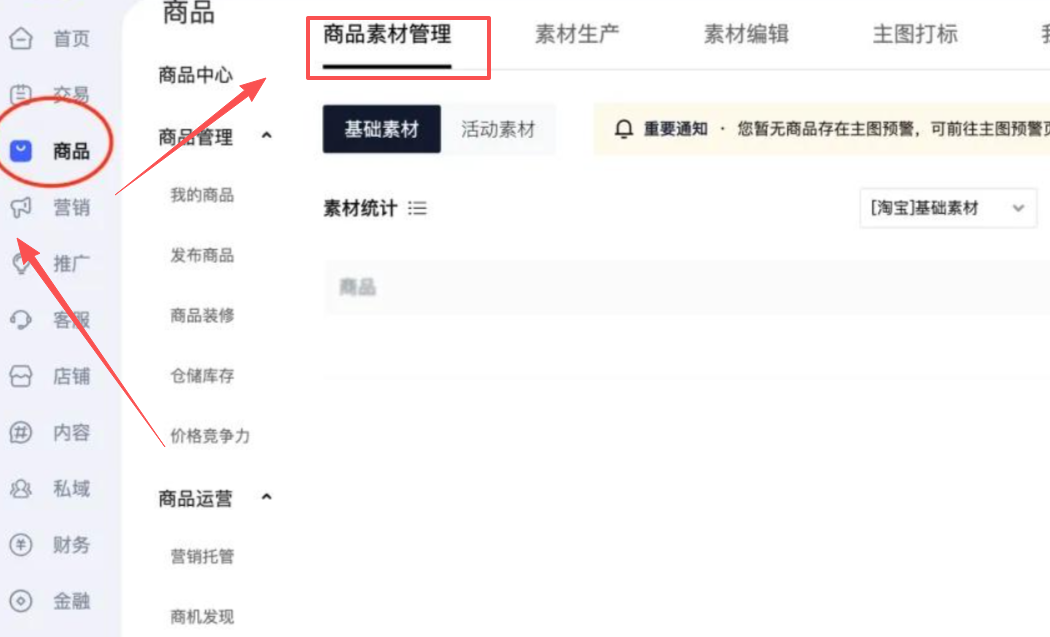Open the 营销 megaphone icon

[21, 207]
